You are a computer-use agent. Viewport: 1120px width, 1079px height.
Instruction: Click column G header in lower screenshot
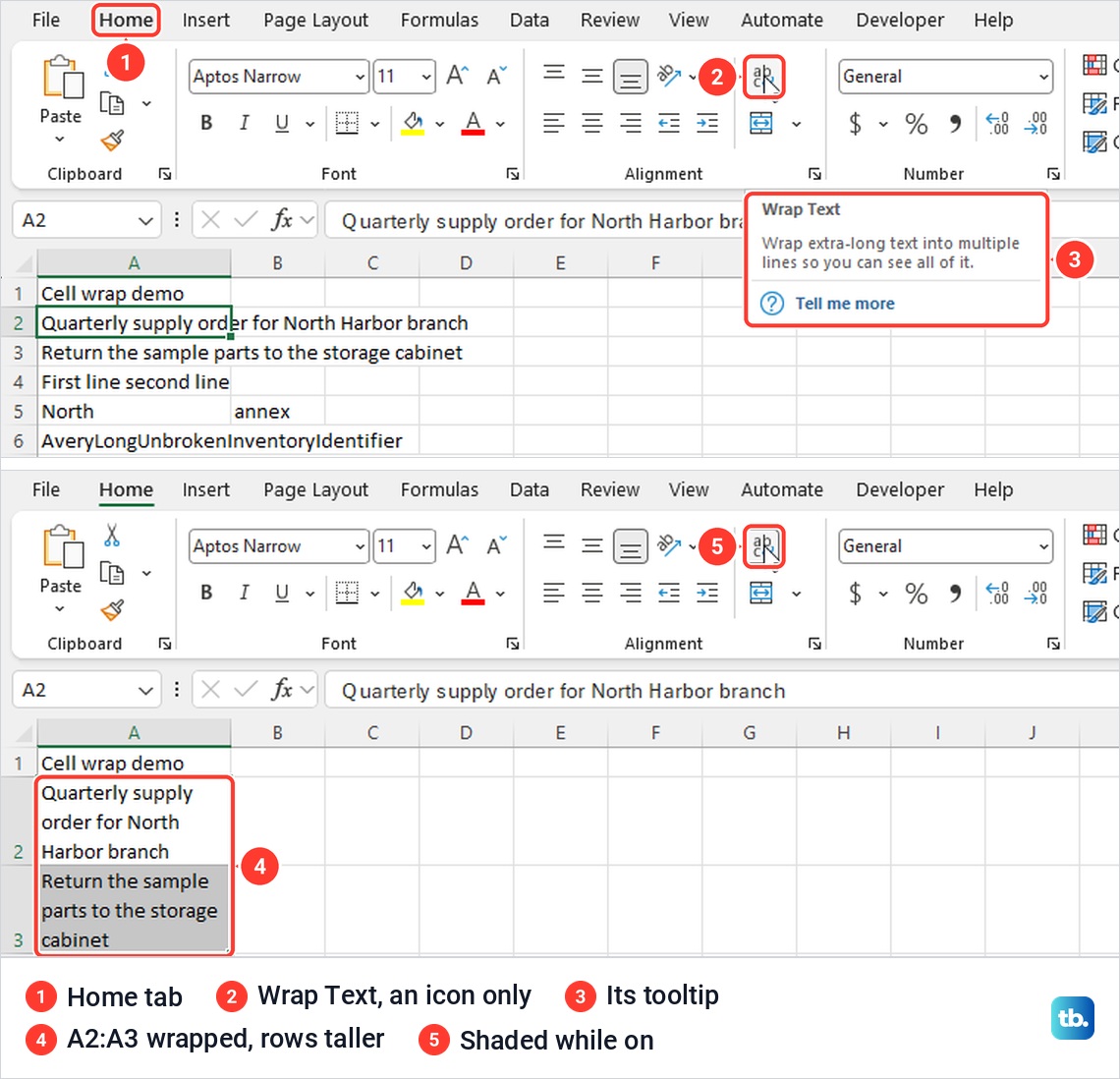pos(749,732)
